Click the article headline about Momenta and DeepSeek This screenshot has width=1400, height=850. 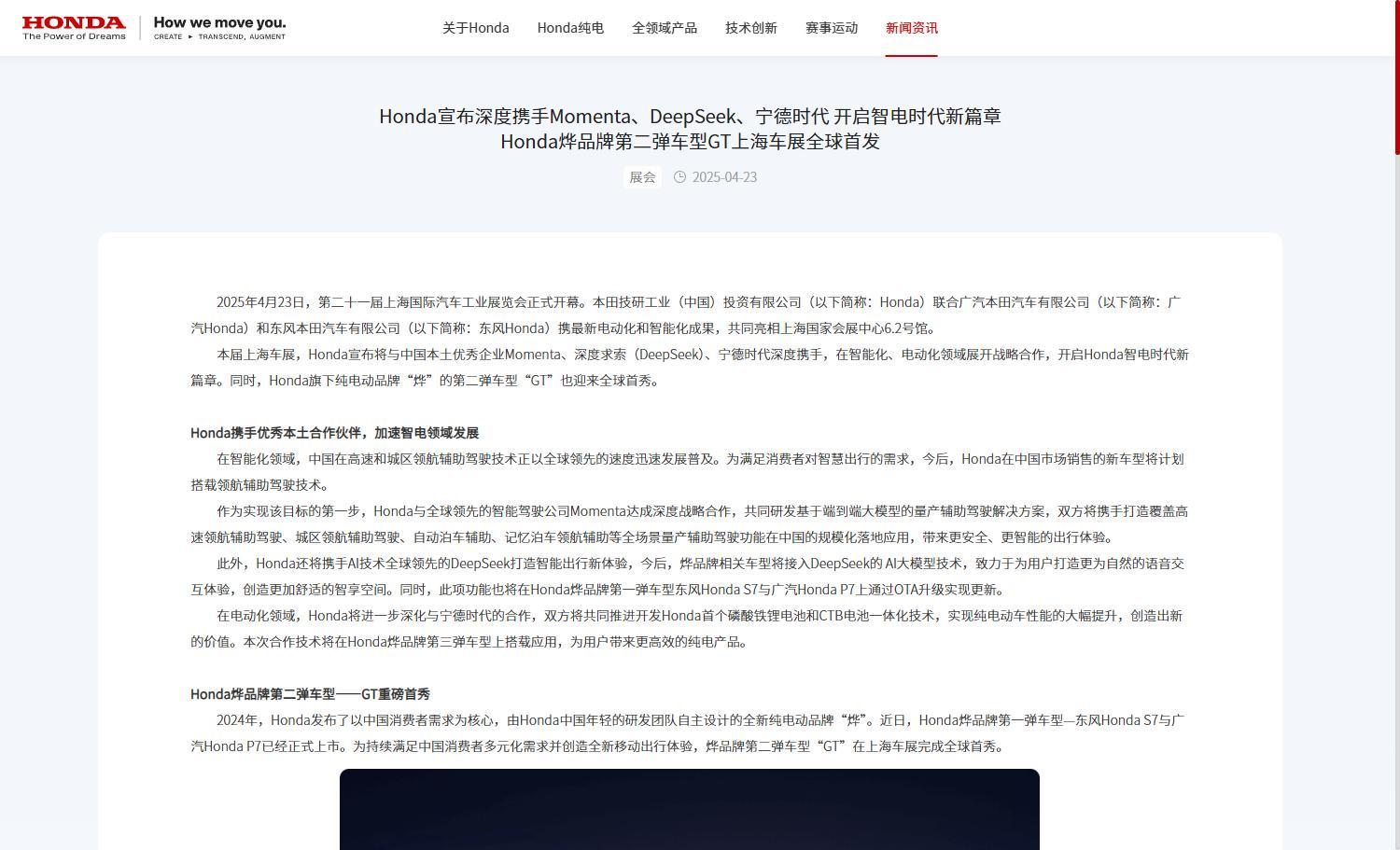point(690,116)
